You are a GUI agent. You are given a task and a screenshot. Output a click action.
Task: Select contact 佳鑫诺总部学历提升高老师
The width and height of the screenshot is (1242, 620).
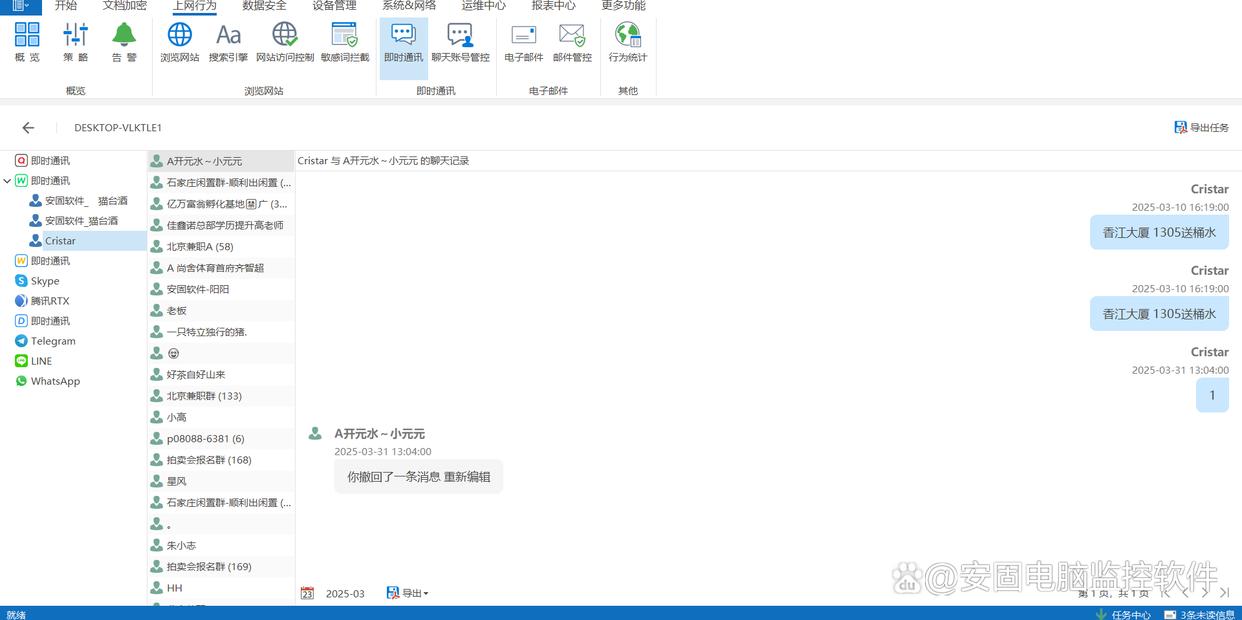(x=221, y=225)
